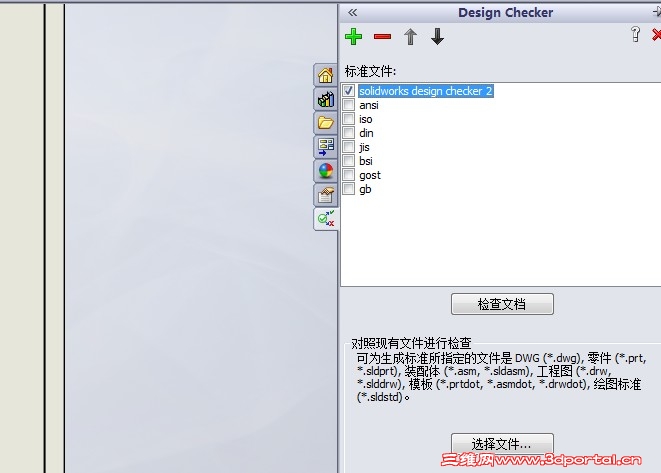The width and height of the screenshot is (661, 473).
Task: Open Design Library tab icon
Action: (x=325, y=99)
